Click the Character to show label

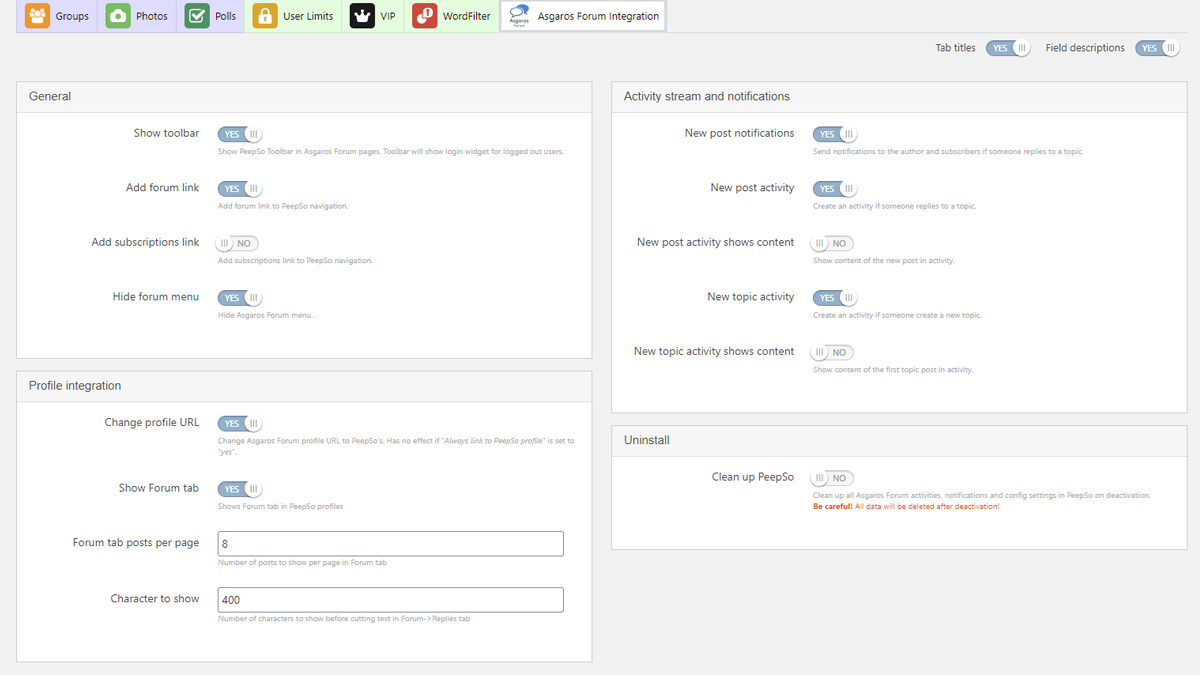(x=155, y=599)
